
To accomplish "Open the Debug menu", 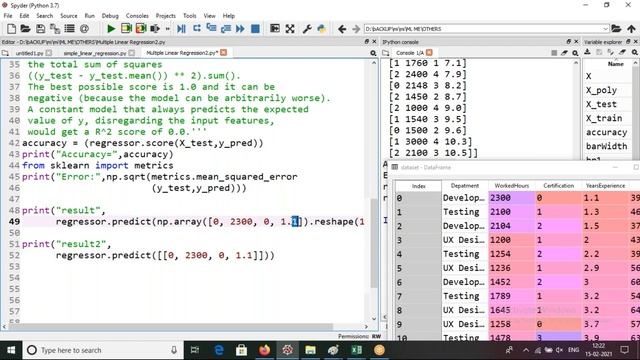I will [x=110, y=16].
